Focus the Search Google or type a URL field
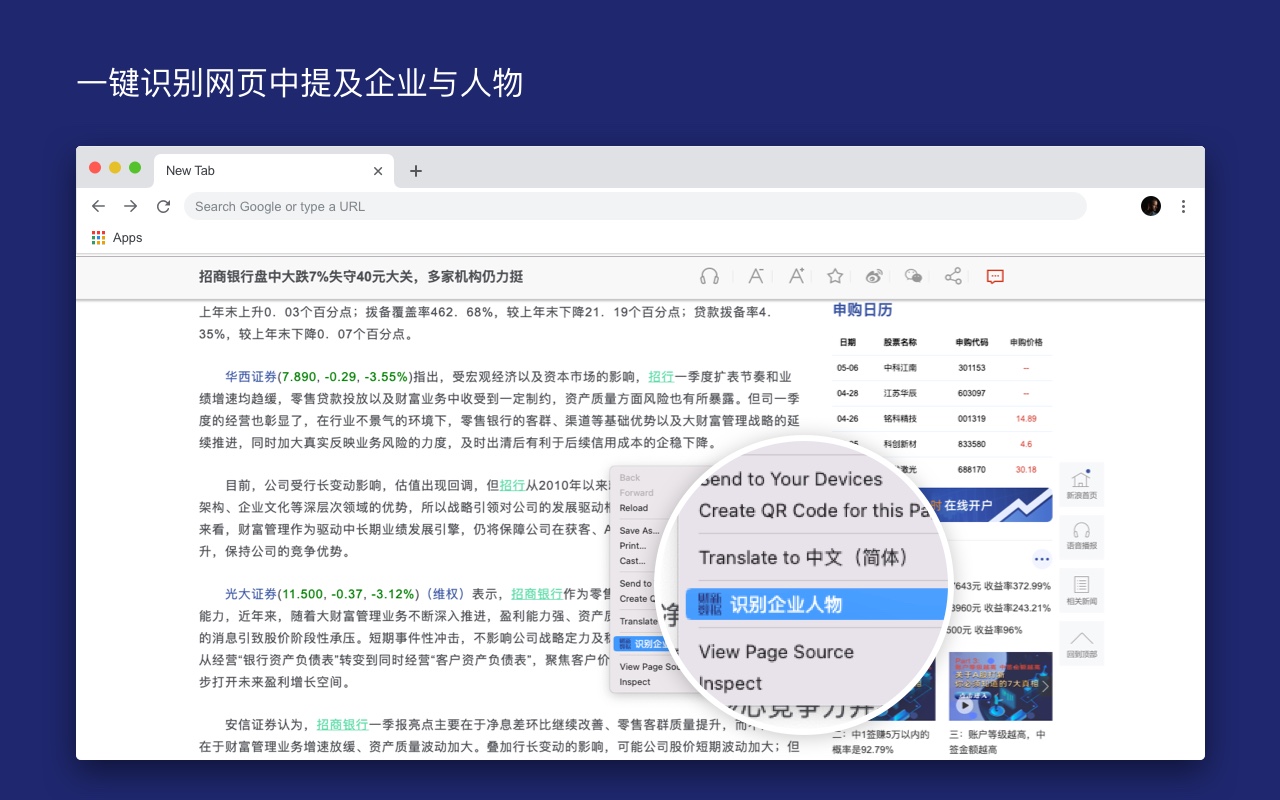1280x800 pixels. [x=635, y=206]
